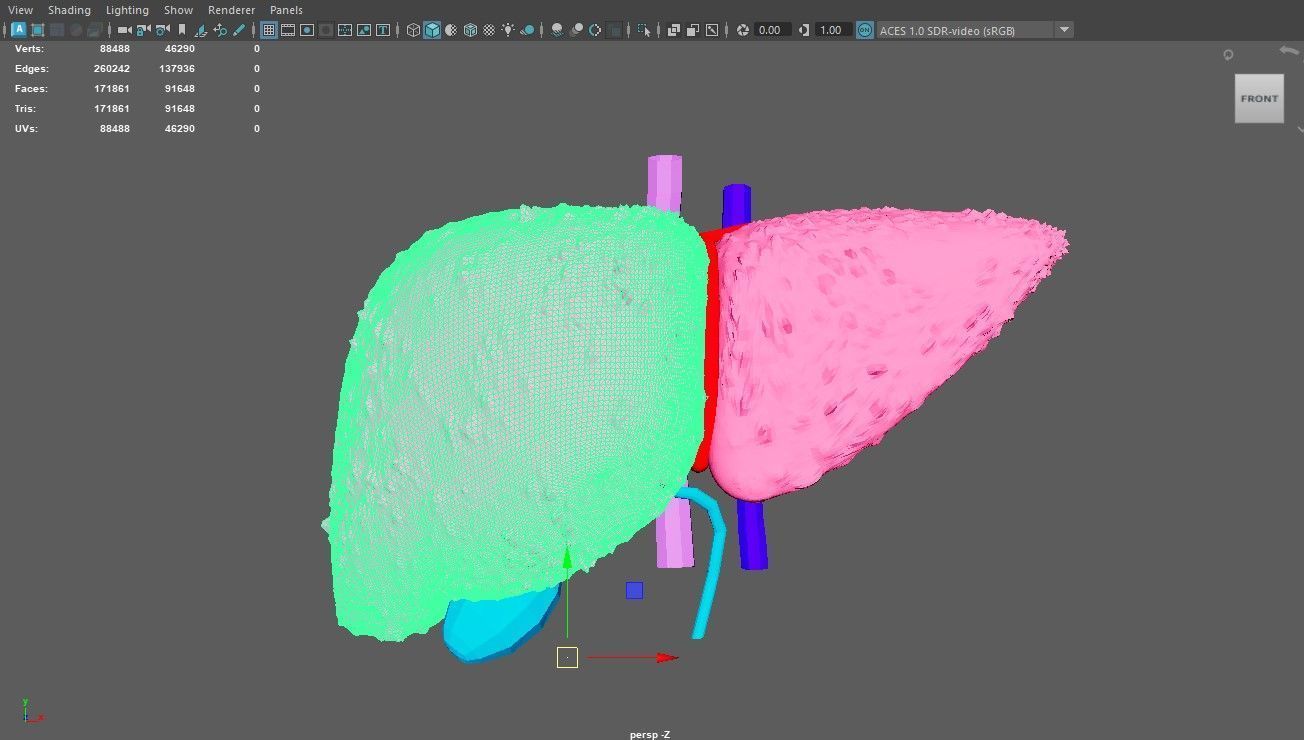The width and height of the screenshot is (1304, 740).
Task: Click the 'Faces:' heads-up label
Action: click(x=31, y=89)
